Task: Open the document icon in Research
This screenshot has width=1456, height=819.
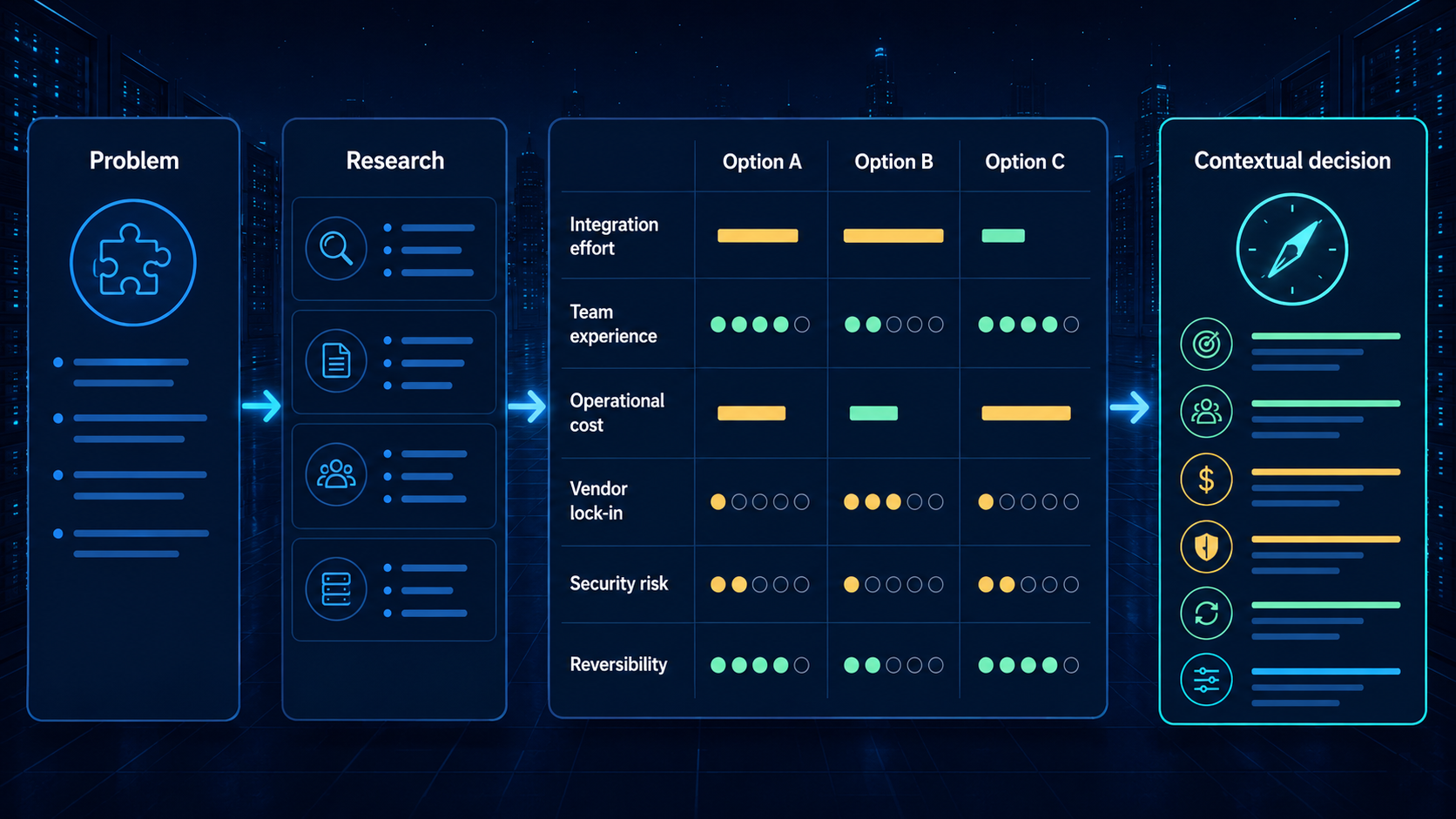Action: pyautogui.click(x=336, y=360)
